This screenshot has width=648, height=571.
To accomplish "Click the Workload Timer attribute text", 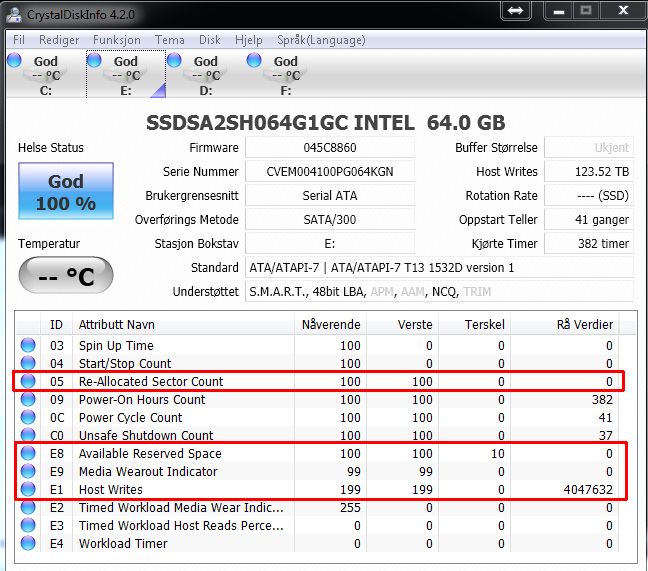I will pyautogui.click(x=123, y=543).
